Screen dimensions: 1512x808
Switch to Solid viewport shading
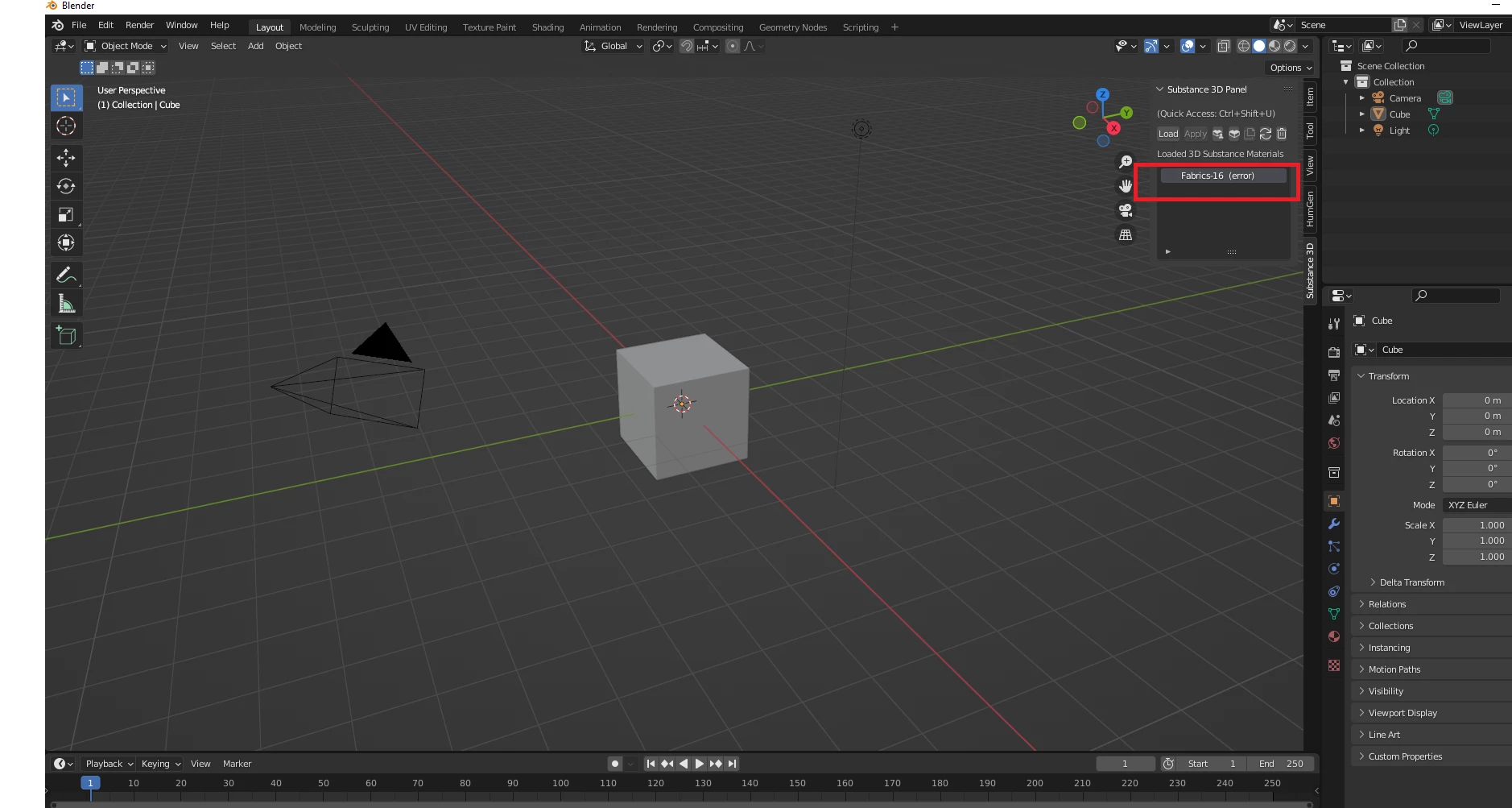(x=1259, y=46)
